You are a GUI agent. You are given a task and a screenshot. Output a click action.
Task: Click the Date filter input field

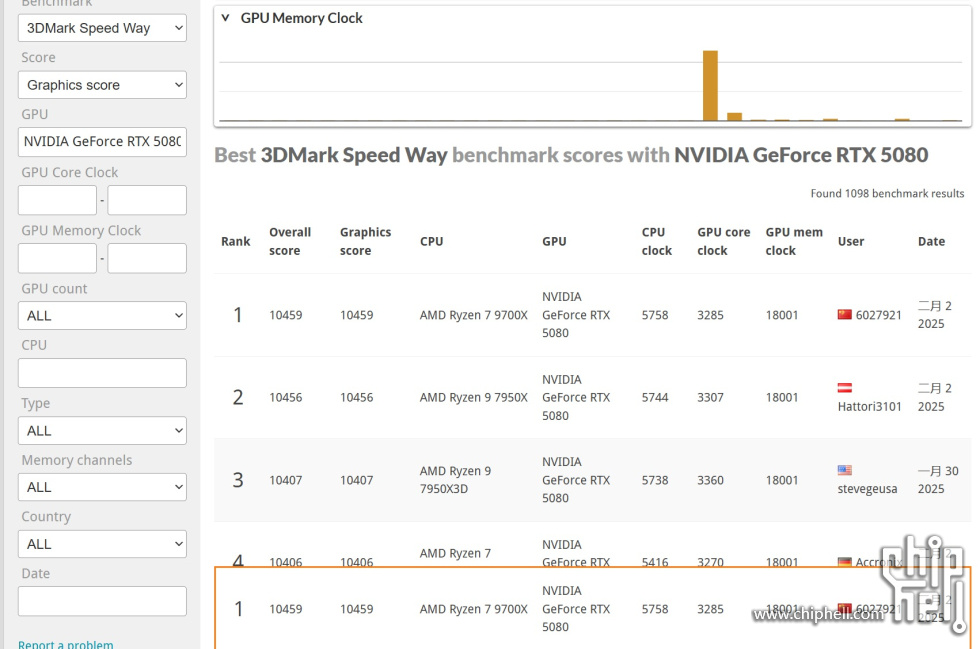click(x=102, y=601)
